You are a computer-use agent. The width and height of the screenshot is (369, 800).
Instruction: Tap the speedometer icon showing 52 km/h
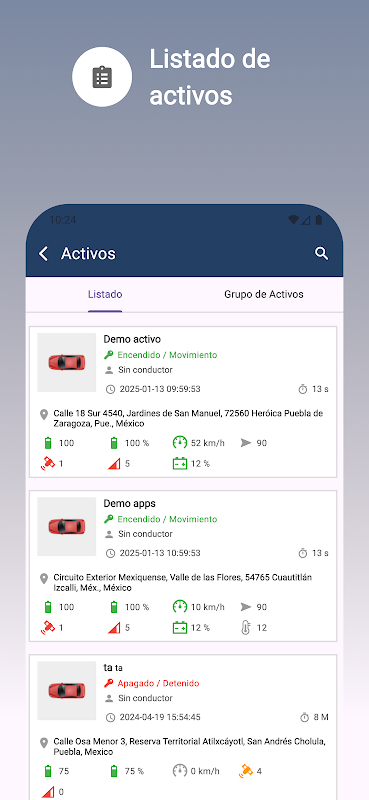point(180,443)
